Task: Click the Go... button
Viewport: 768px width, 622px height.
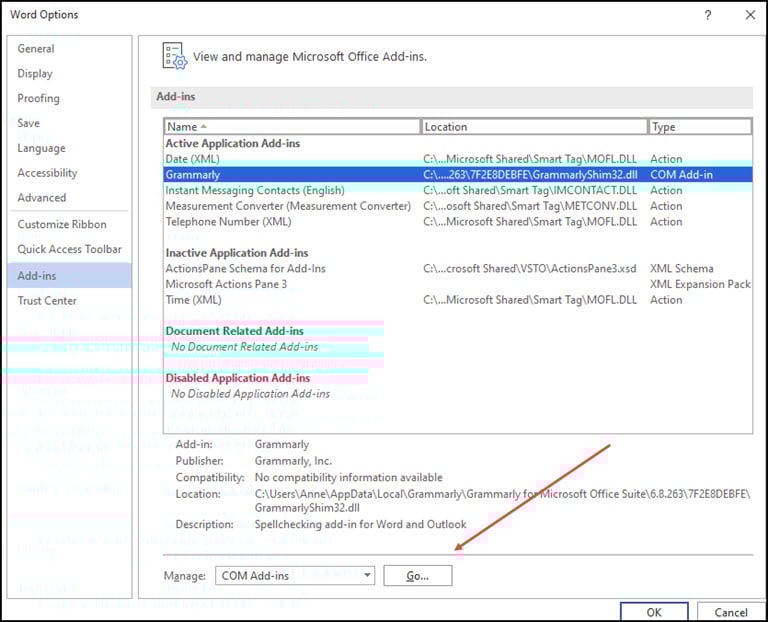Action: [417, 576]
